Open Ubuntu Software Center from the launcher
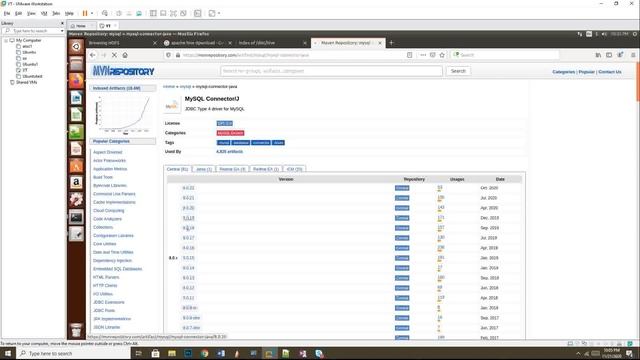 point(76,166)
